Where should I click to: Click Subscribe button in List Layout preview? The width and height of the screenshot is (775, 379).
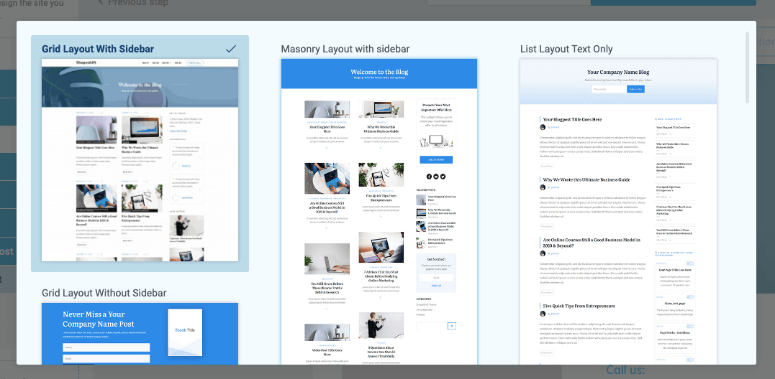[636, 89]
